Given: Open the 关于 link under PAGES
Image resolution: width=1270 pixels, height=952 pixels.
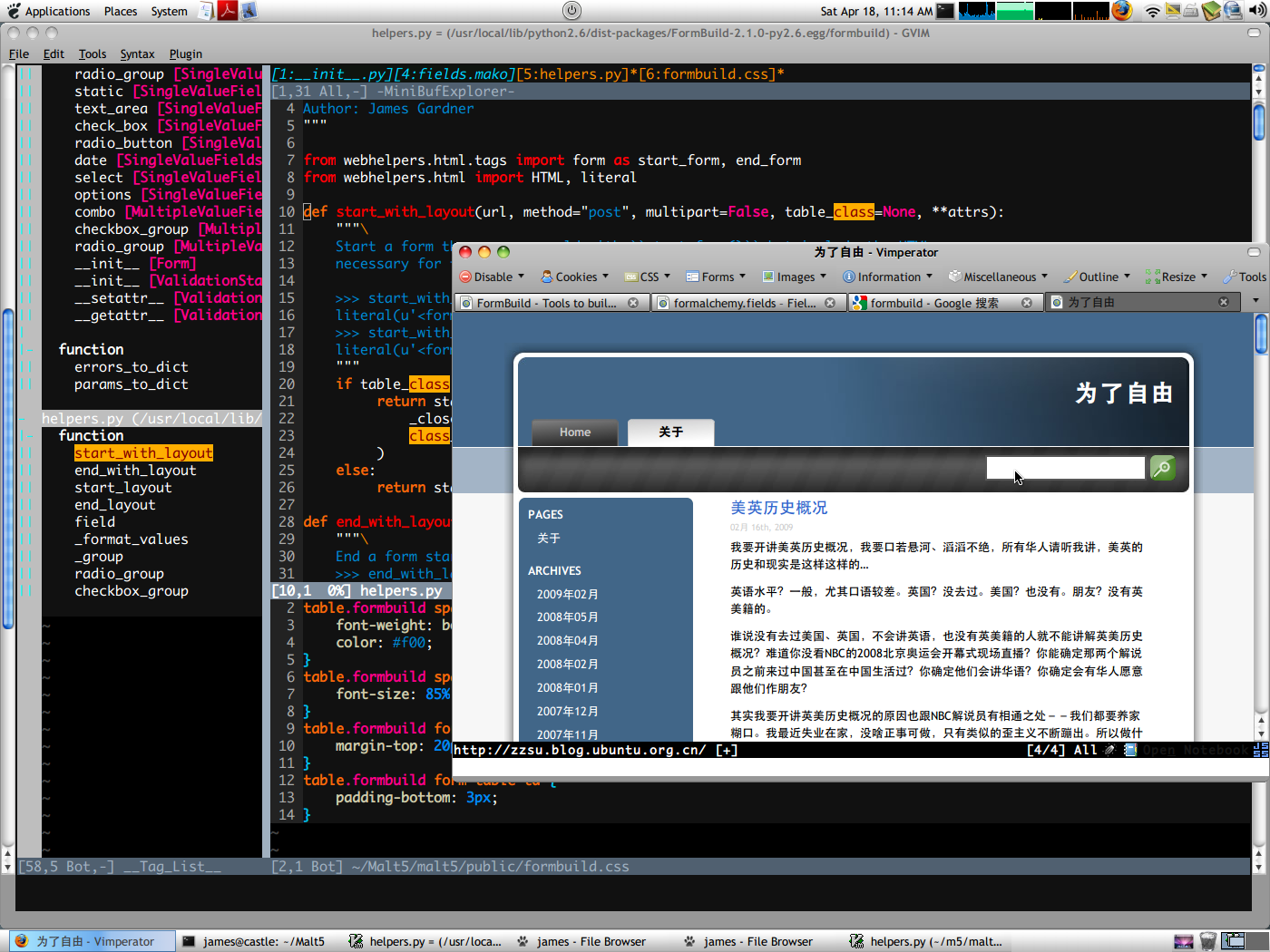Looking at the screenshot, I should click(x=549, y=539).
